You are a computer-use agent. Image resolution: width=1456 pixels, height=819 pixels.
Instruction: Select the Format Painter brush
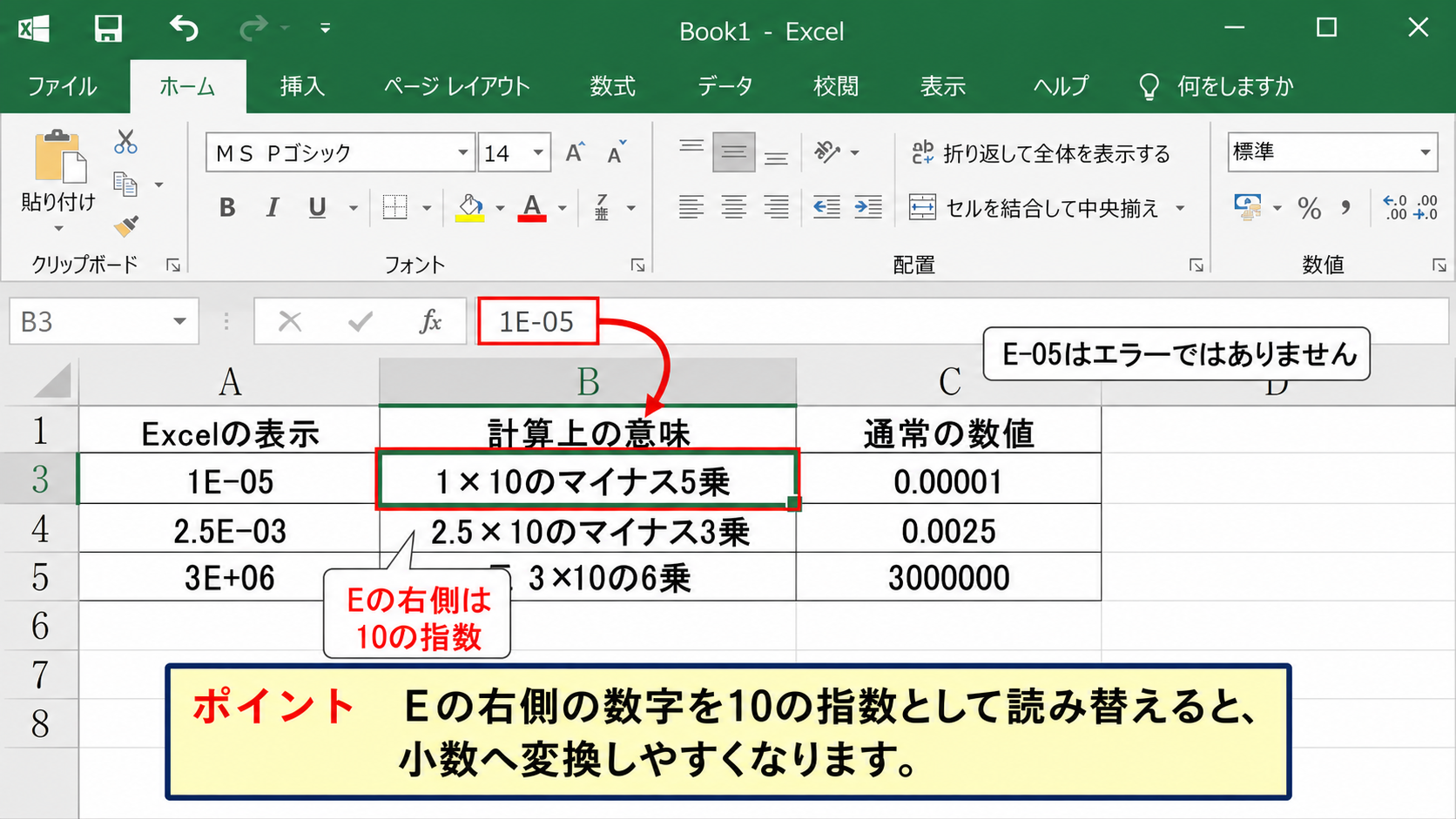tap(126, 225)
